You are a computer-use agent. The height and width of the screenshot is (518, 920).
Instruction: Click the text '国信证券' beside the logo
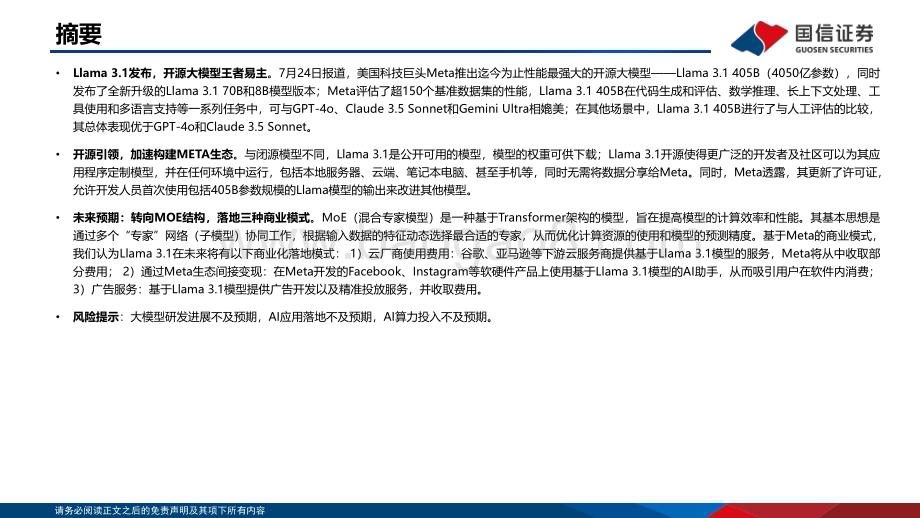[834, 33]
